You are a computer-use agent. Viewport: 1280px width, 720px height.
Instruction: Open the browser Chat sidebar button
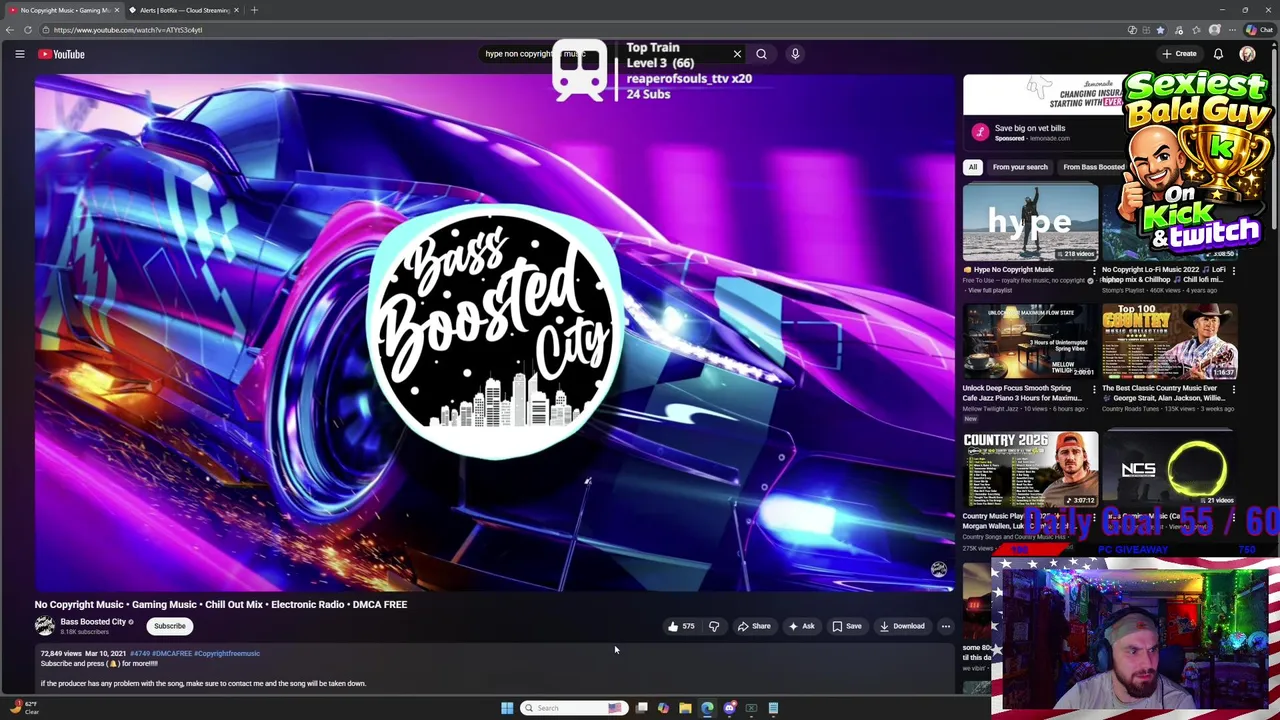(1259, 30)
